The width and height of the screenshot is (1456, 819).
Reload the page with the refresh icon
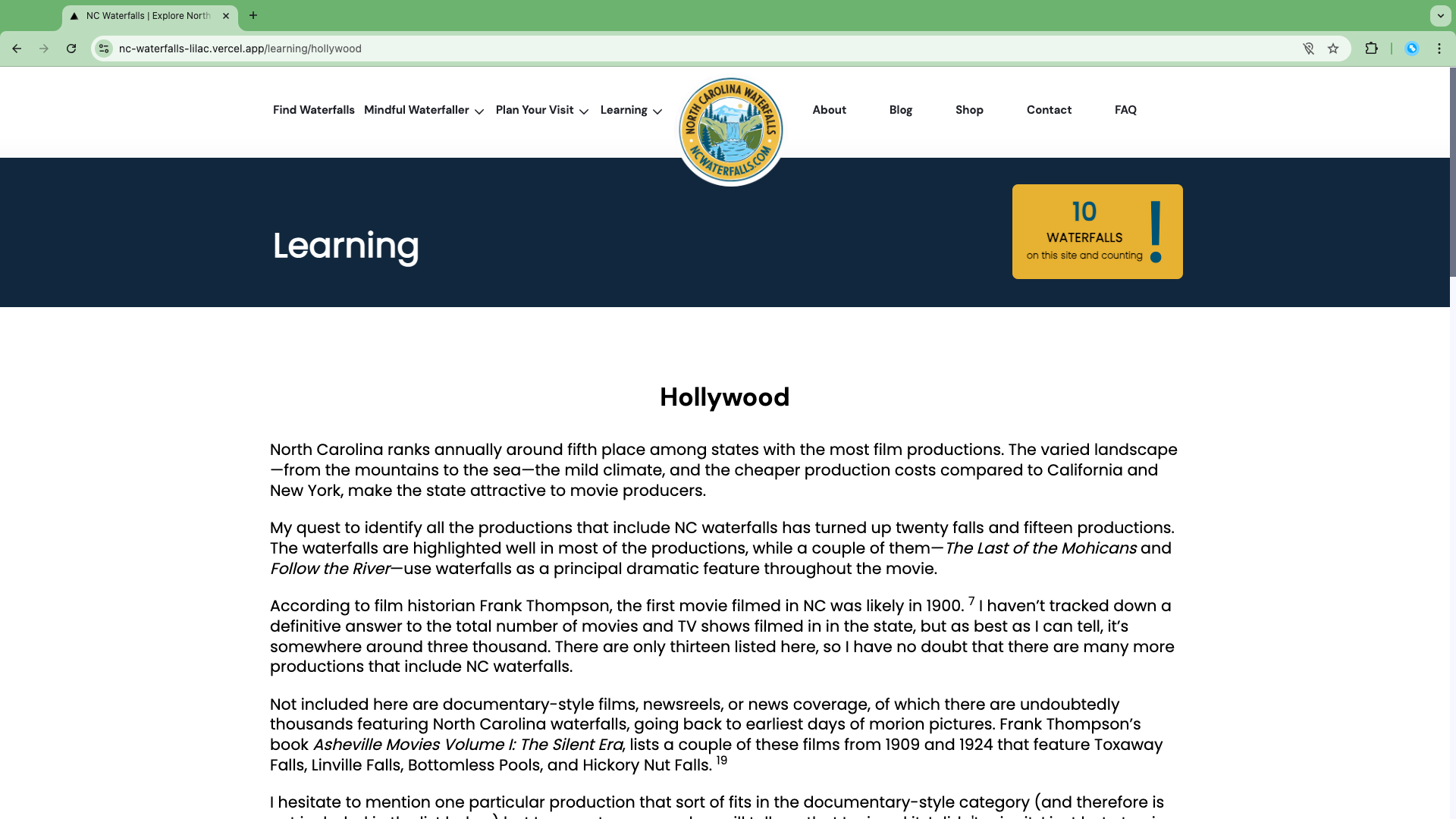(x=71, y=49)
